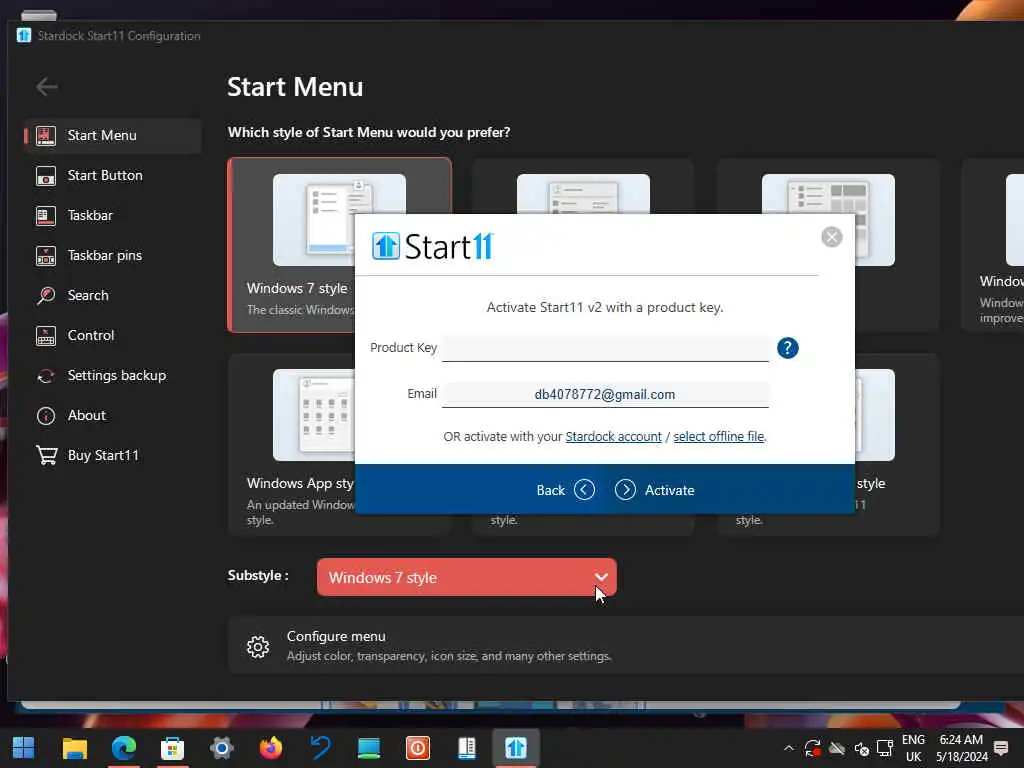The image size is (1024, 768).
Task: Open the orange power icon taskbar app
Action: pos(418,748)
